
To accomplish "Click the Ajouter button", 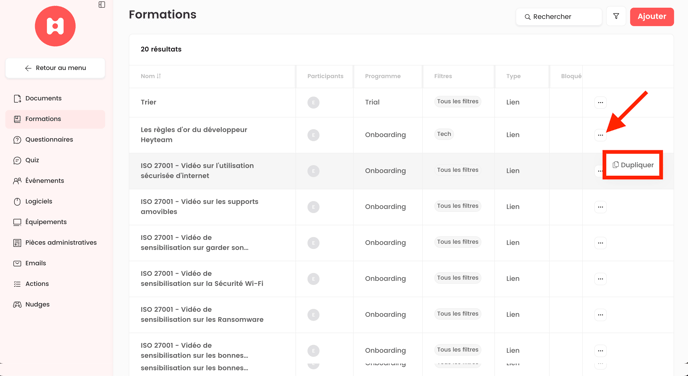I will point(652,17).
